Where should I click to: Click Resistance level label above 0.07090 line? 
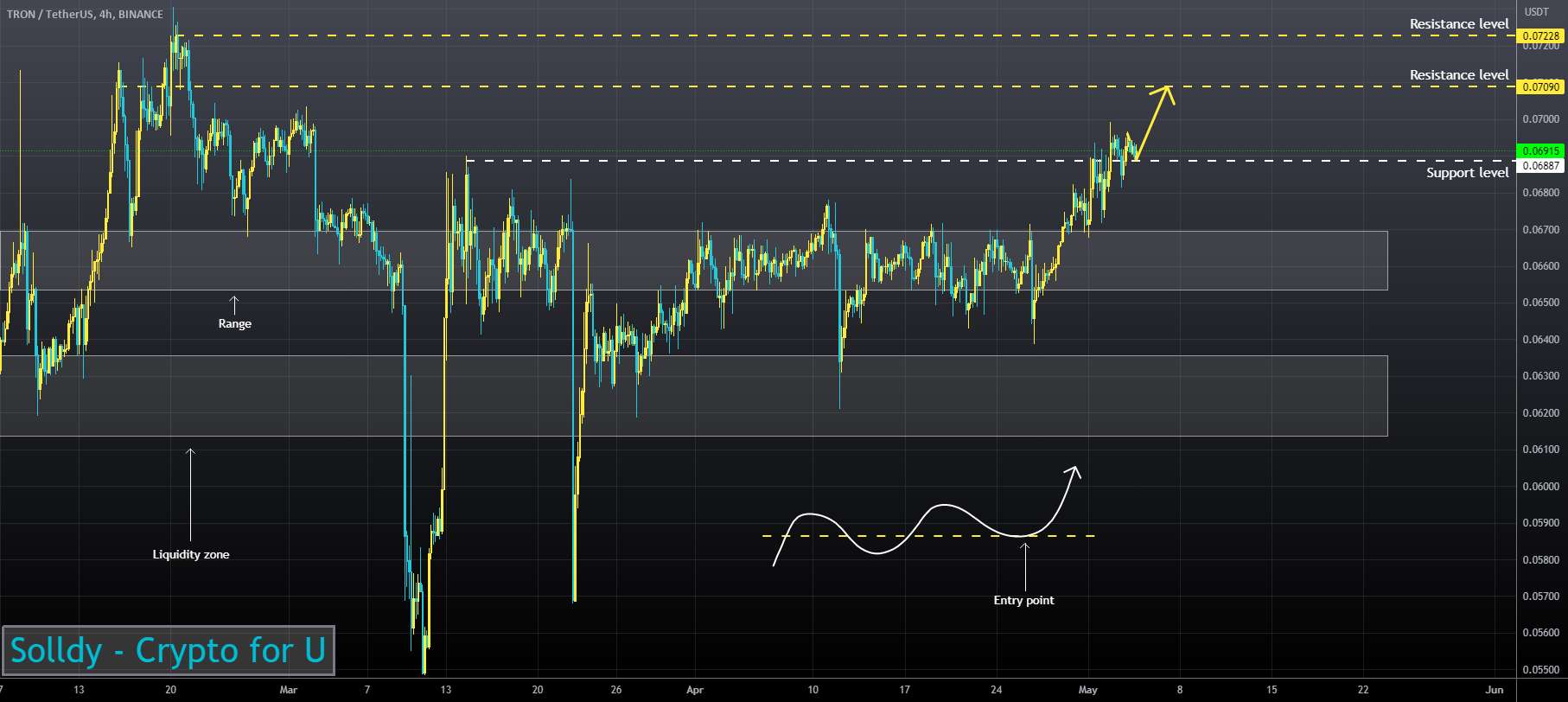(x=1459, y=75)
